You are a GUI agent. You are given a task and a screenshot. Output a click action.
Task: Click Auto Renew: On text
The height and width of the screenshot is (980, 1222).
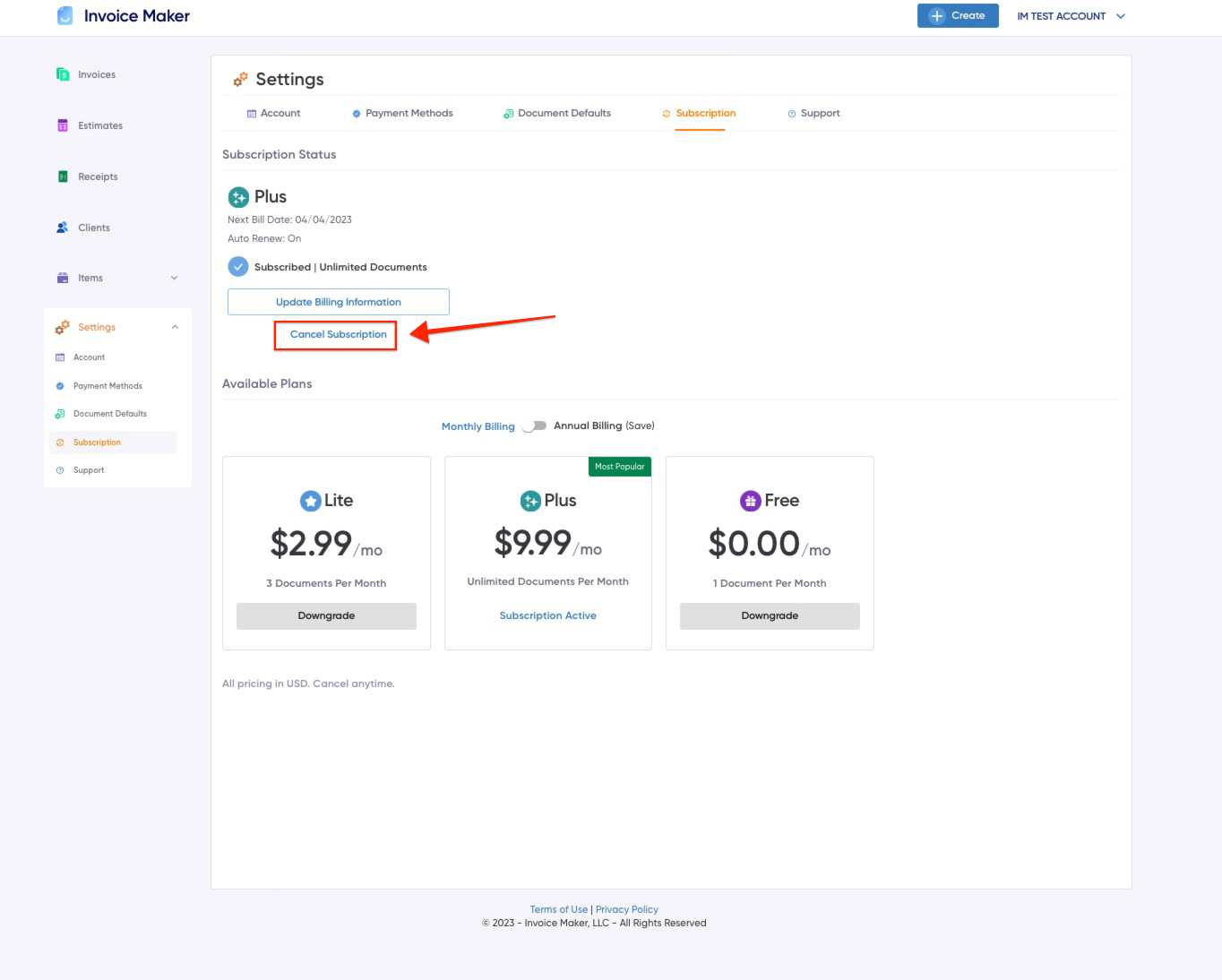[x=264, y=239]
